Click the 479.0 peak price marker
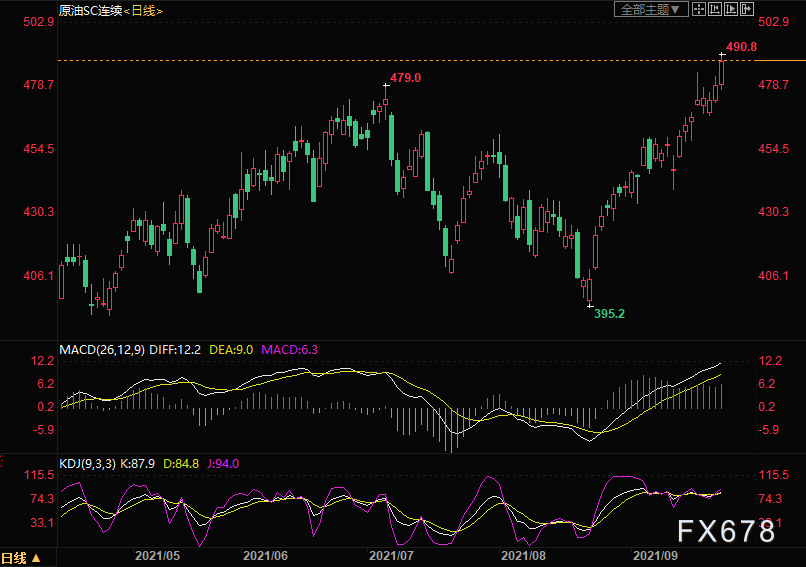Viewport: 806px width, 567px height. (x=405, y=78)
